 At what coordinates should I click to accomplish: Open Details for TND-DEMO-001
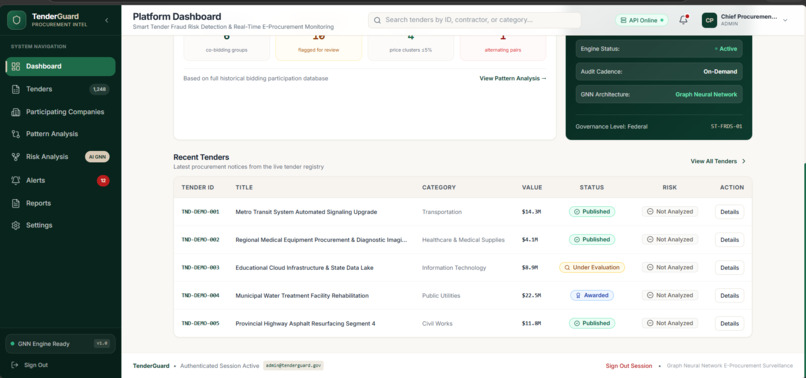coord(729,212)
